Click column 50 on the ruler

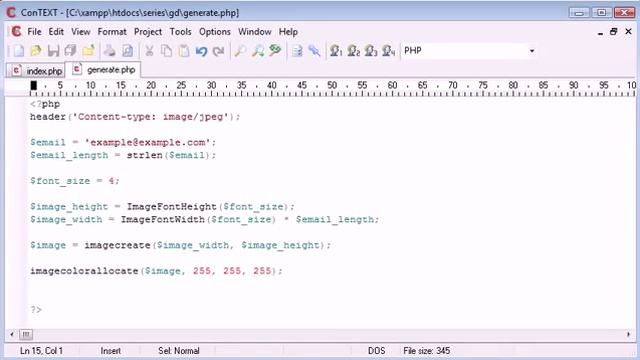coord(332,85)
